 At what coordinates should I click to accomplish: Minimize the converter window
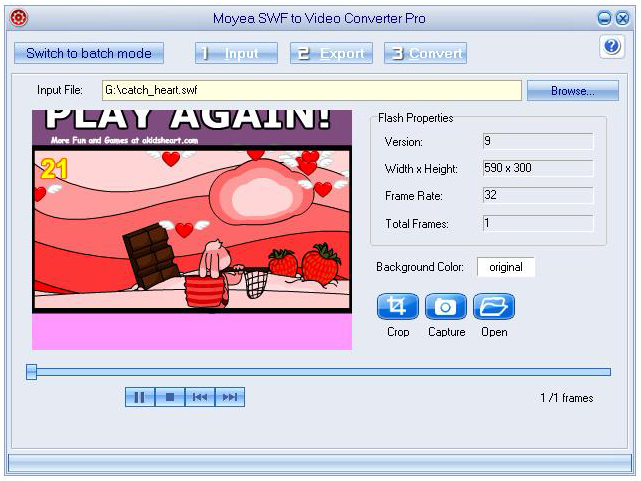(604, 18)
